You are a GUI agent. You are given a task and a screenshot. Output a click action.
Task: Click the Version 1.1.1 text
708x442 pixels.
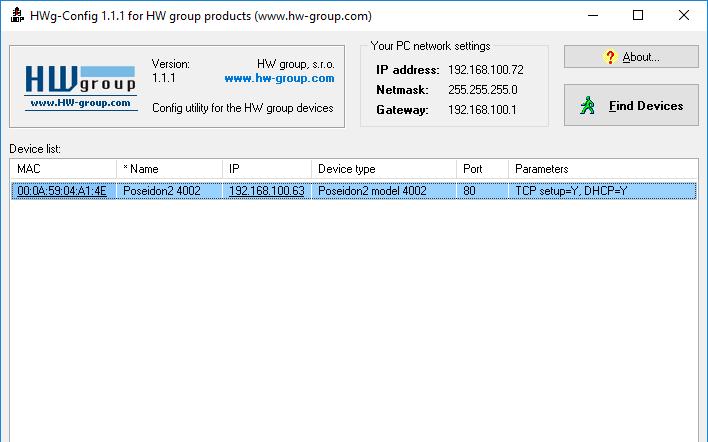pyautogui.click(x=171, y=71)
